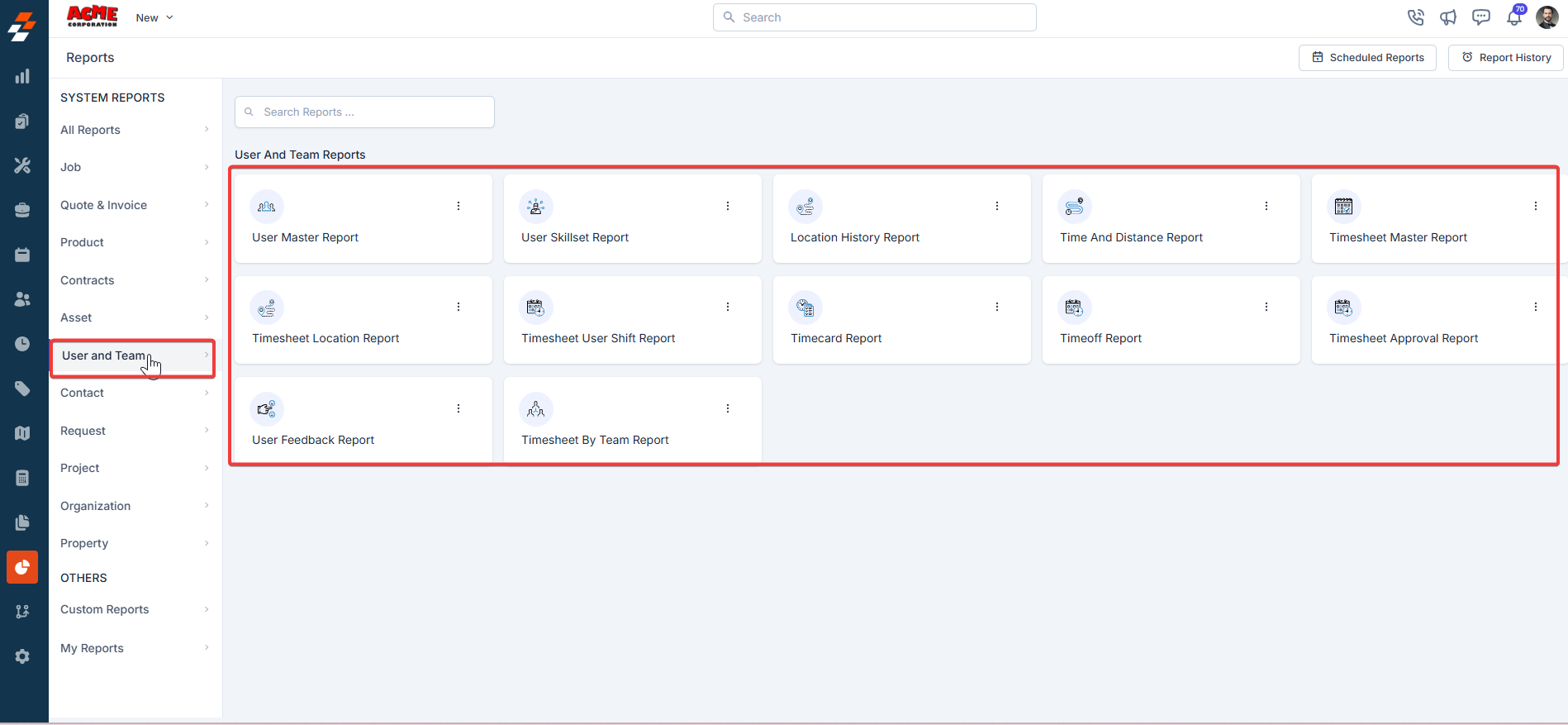This screenshot has width=1568, height=725.
Task: Open the announcements megaphone icon
Action: (x=1448, y=17)
